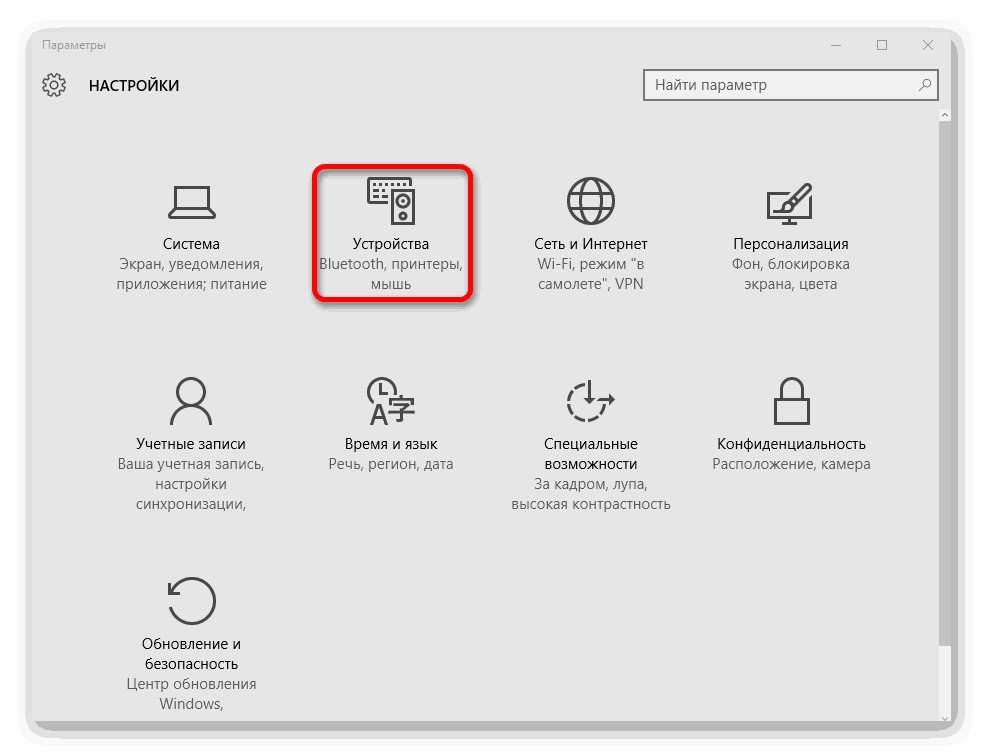The width and height of the screenshot is (983, 753).
Task: Click the vertical scrollbar thumb
Action: pyautogui.click(x=945, y=383)
